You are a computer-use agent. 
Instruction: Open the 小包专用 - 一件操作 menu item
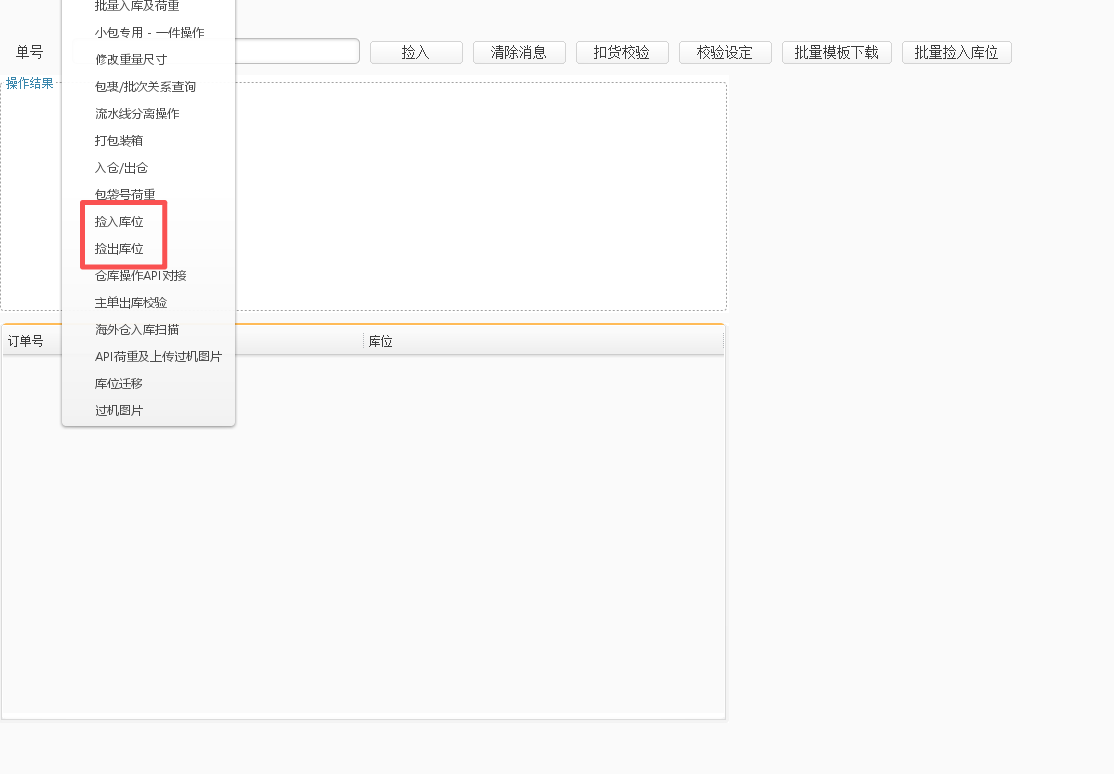pos(149,33)
